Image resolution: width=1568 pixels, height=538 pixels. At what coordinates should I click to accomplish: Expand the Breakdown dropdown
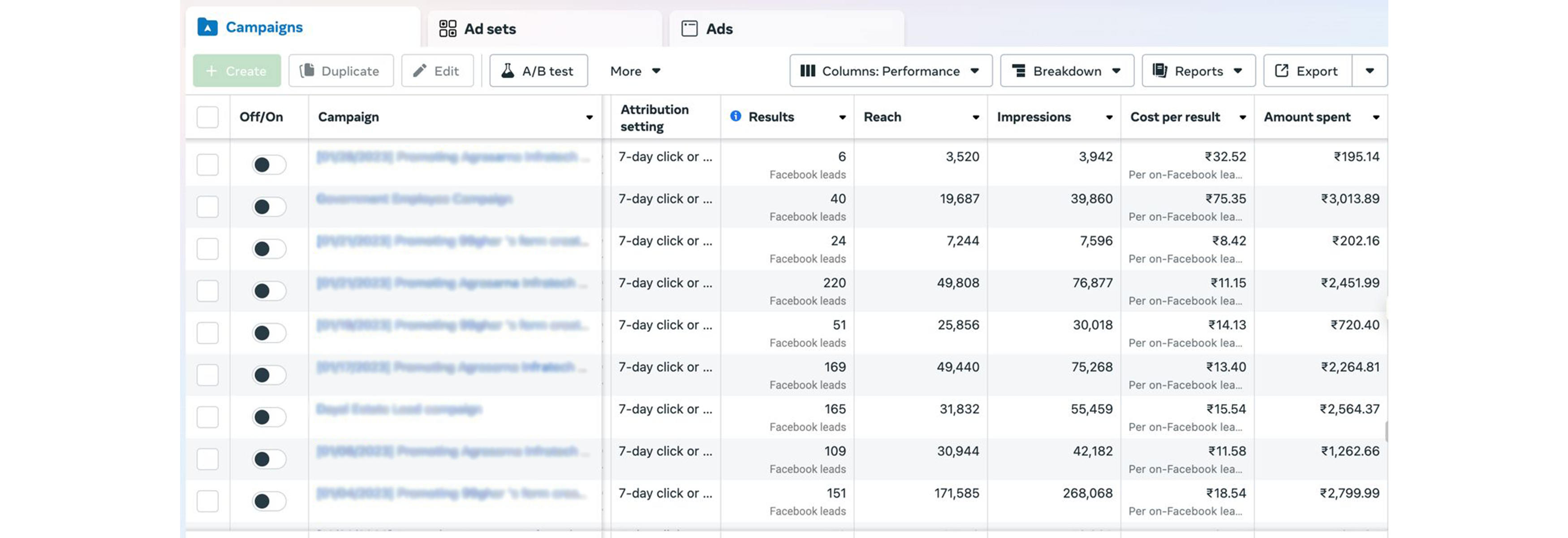click(1067, 71)
